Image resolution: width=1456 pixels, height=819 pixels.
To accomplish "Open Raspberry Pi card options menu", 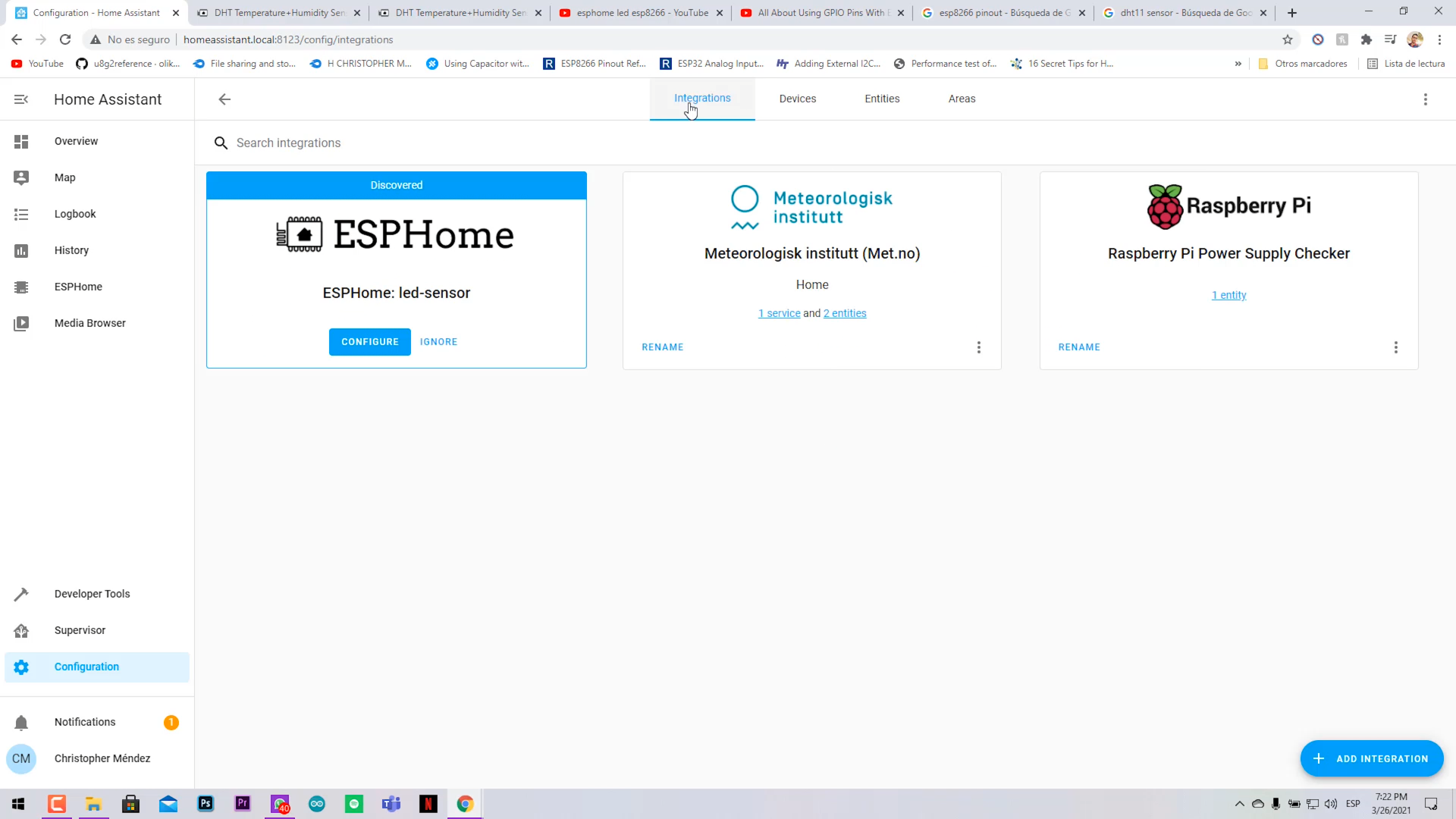I will (x=1396, y=347).
